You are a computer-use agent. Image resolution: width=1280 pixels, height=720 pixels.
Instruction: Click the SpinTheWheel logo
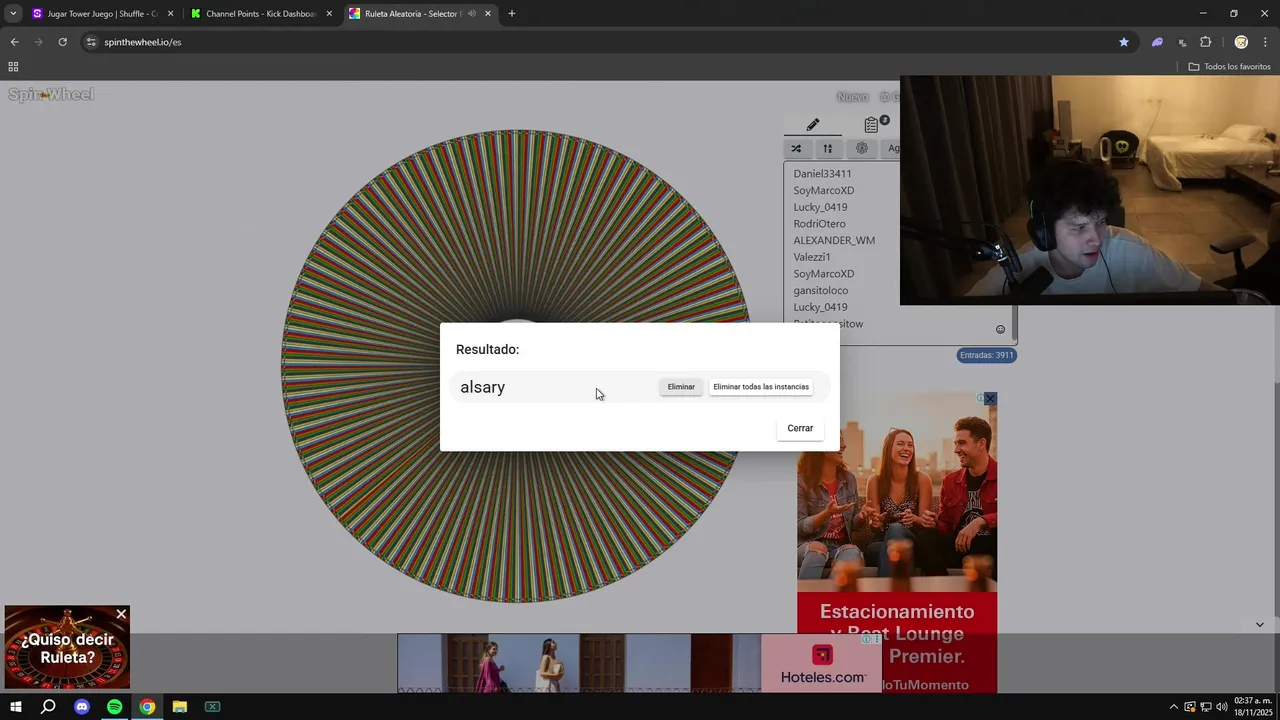(x=51, y=95)
